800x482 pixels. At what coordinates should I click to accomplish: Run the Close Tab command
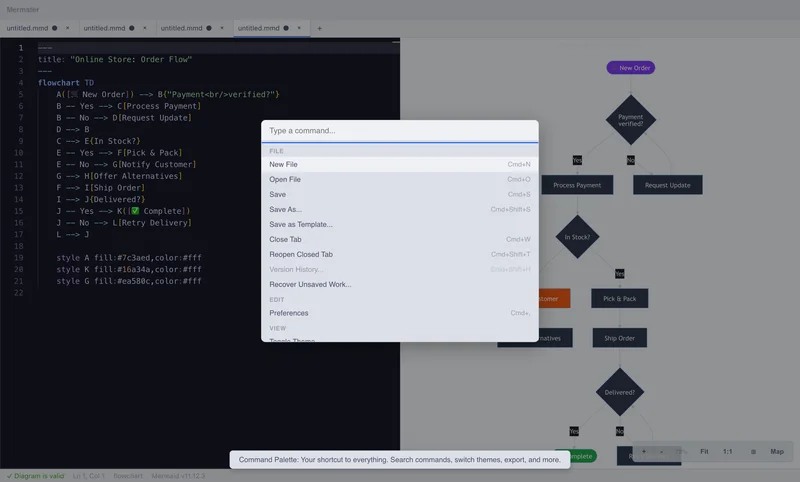click(x=399, y=239)
